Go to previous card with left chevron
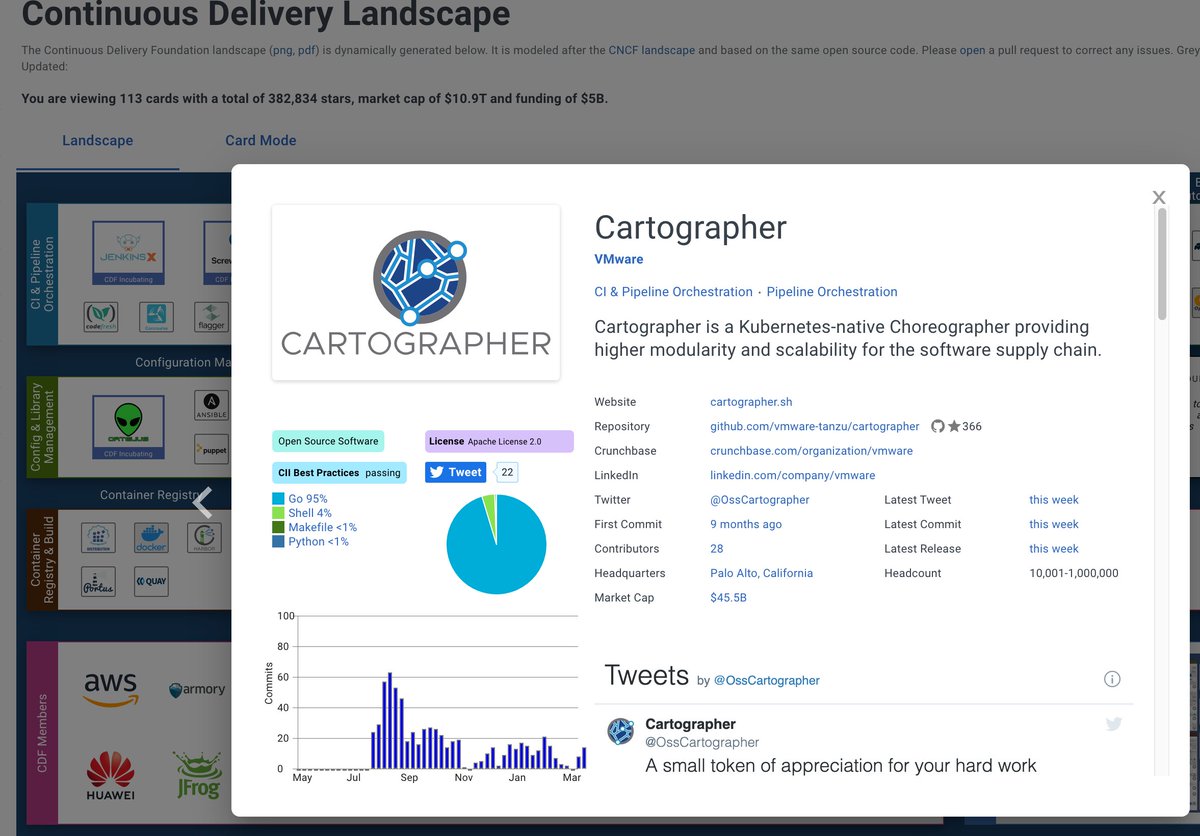Screen dimensions: 1200x836 tap(203, 503)
